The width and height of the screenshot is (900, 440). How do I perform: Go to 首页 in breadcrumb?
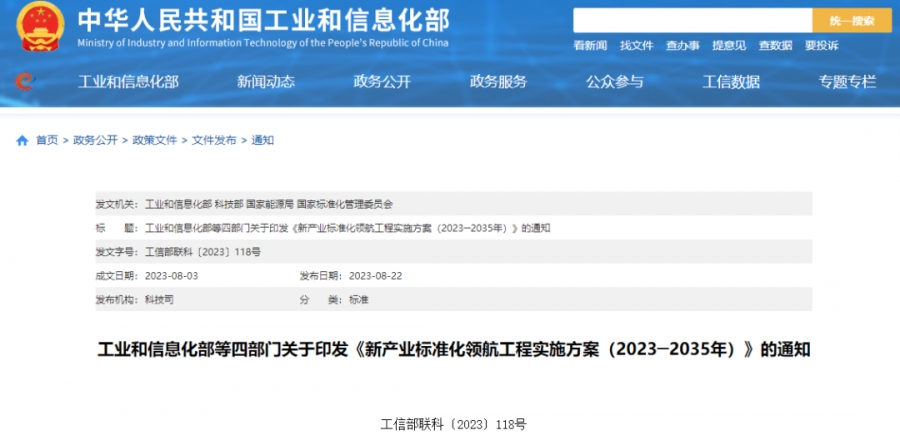coord(47,141)
